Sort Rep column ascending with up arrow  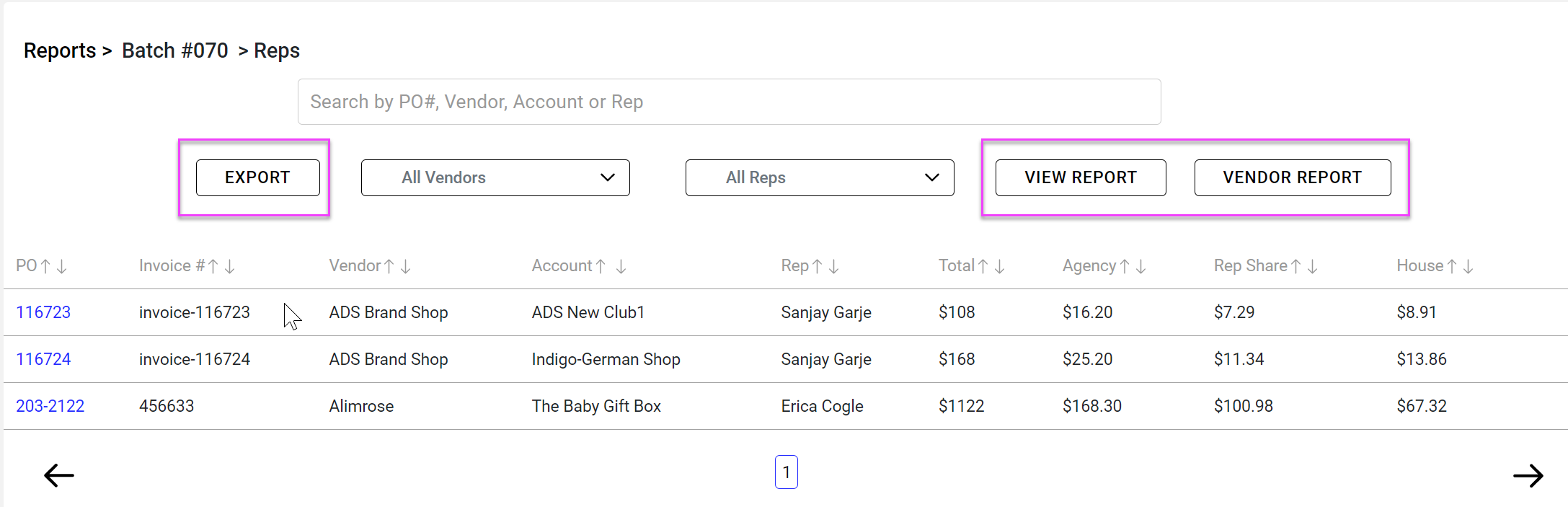tap(817, 267)
